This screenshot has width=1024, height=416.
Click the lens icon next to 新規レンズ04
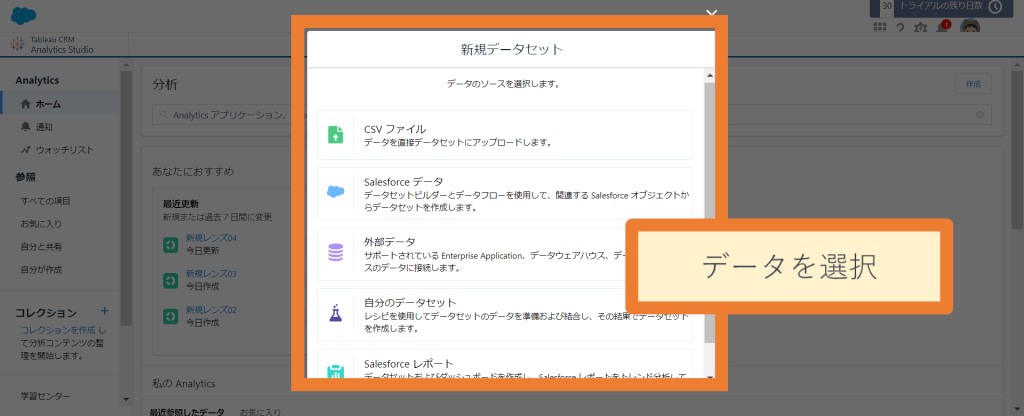point(170,245)
